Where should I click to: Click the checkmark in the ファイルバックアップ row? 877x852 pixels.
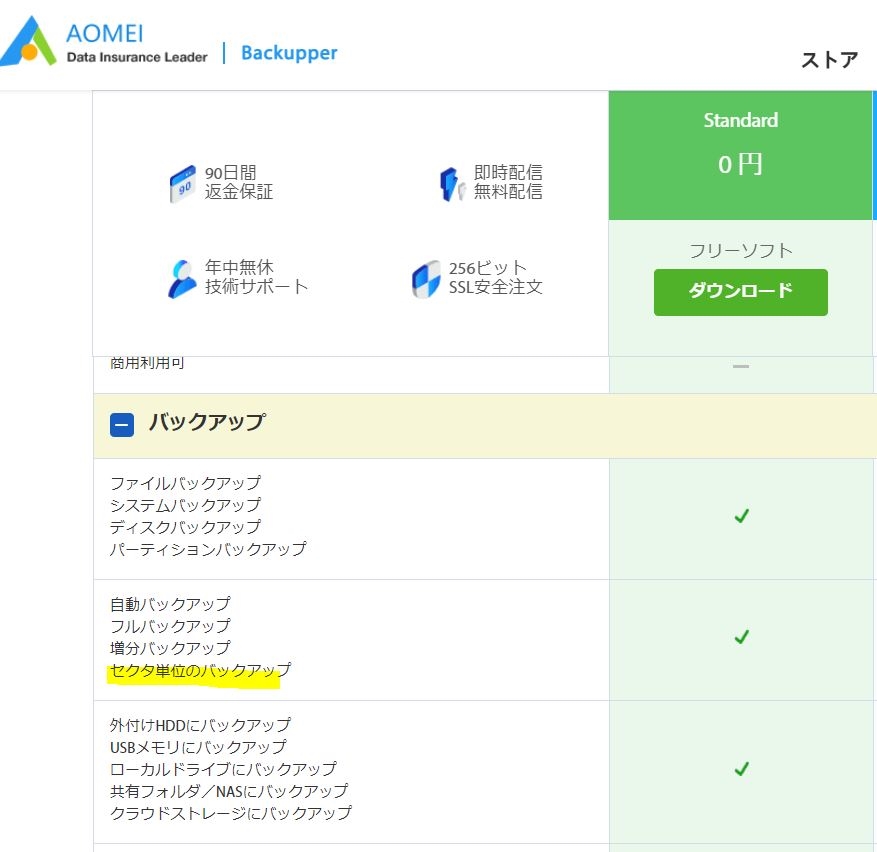point(742,516)
